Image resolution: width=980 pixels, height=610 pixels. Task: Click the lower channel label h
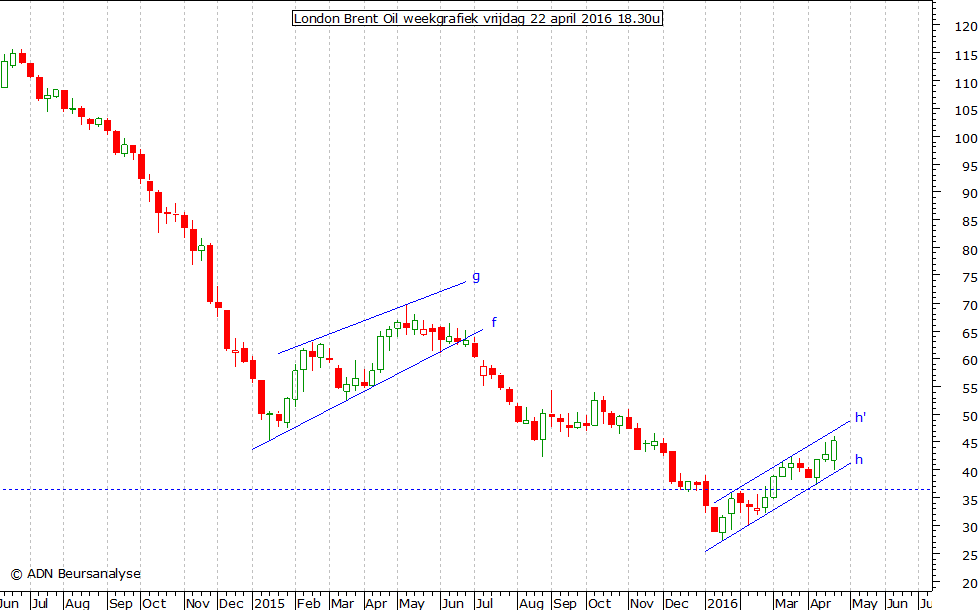pyautogui.click(x=859, y=460)
